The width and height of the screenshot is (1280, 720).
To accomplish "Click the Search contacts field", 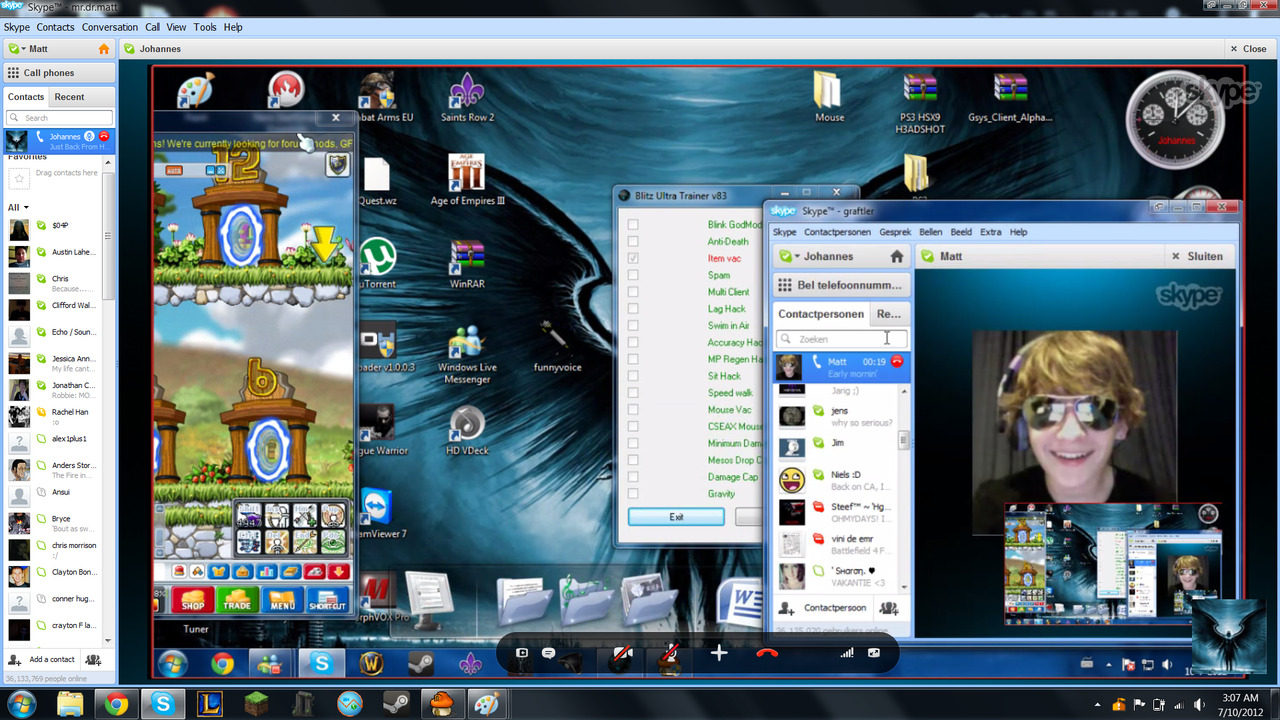I will tap(59, 118).
